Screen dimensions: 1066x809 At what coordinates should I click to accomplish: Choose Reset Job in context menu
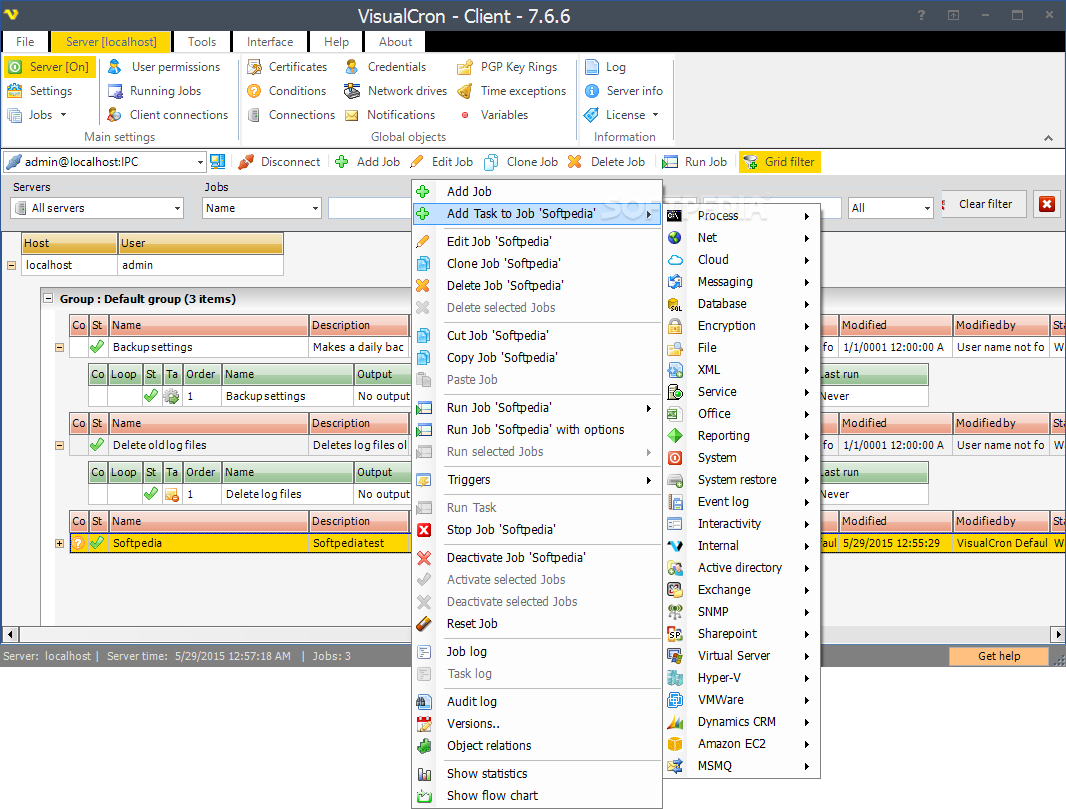coord(537,623)
